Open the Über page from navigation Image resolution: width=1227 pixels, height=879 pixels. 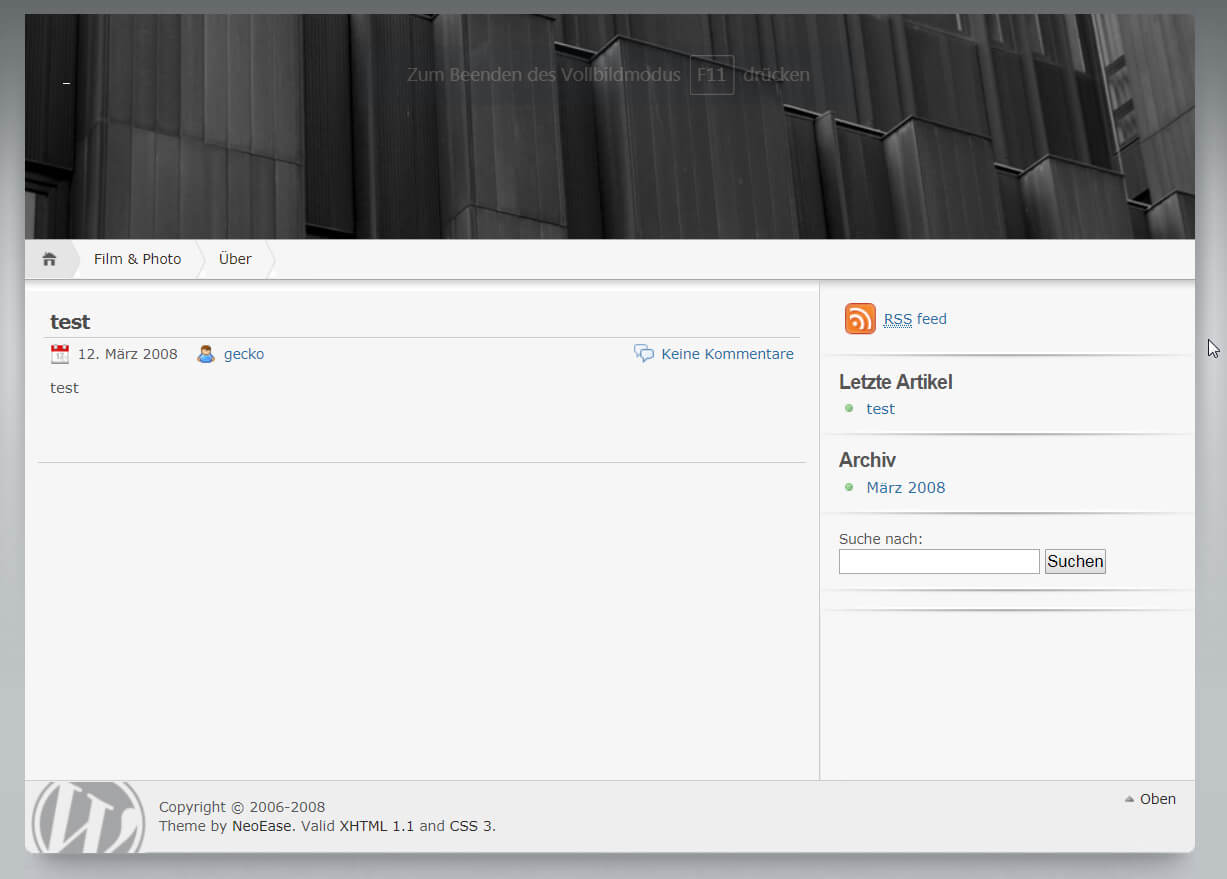(x=235, y=259)
